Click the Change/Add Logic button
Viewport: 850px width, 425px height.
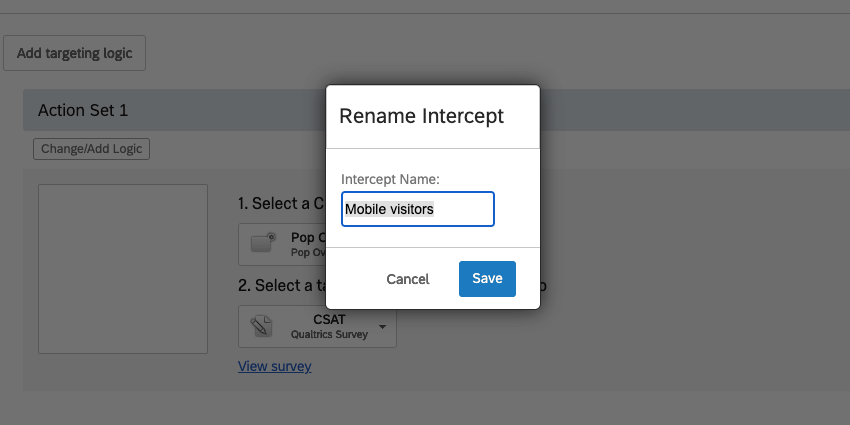[91, 149]
